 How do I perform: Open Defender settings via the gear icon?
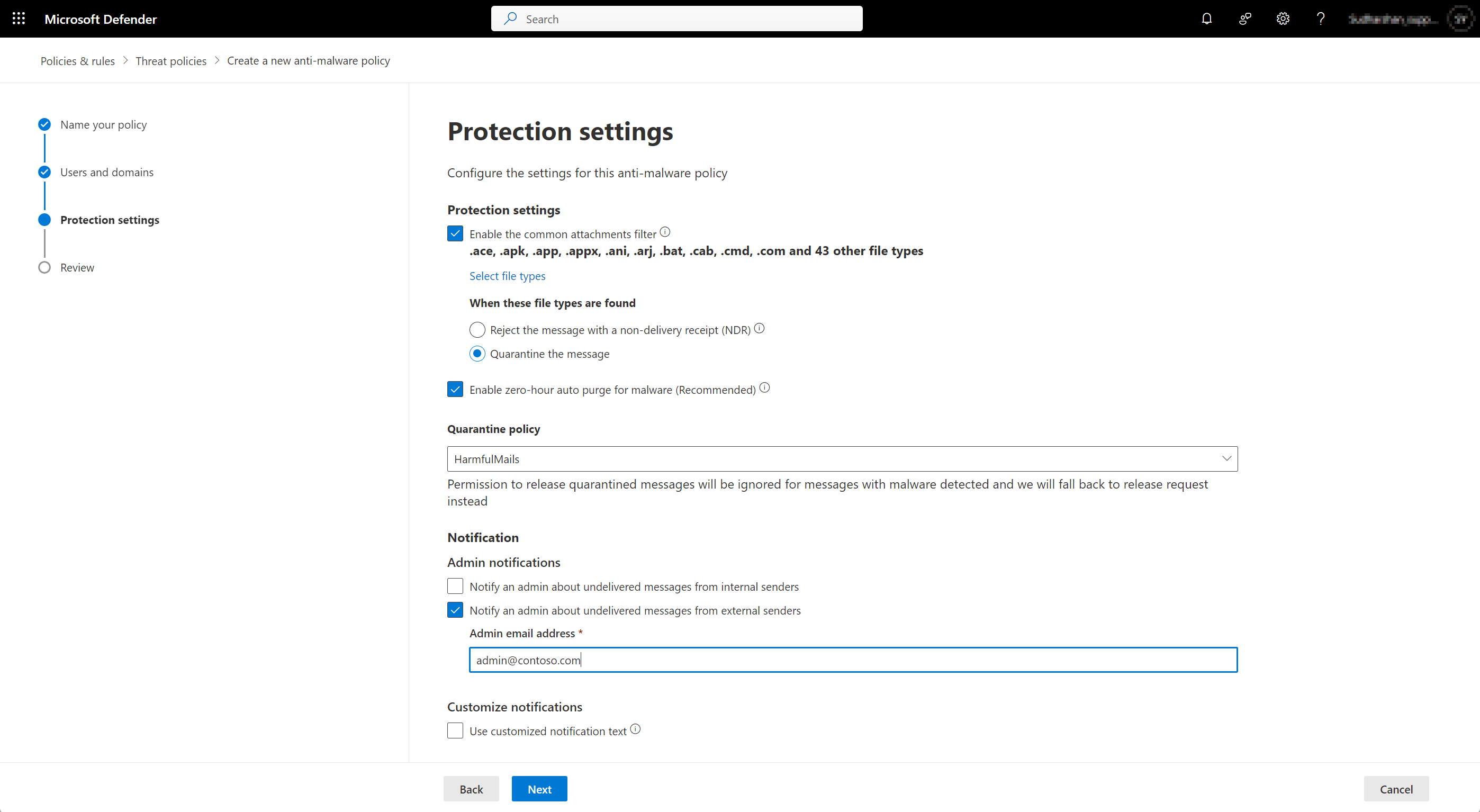point(1283,19)
